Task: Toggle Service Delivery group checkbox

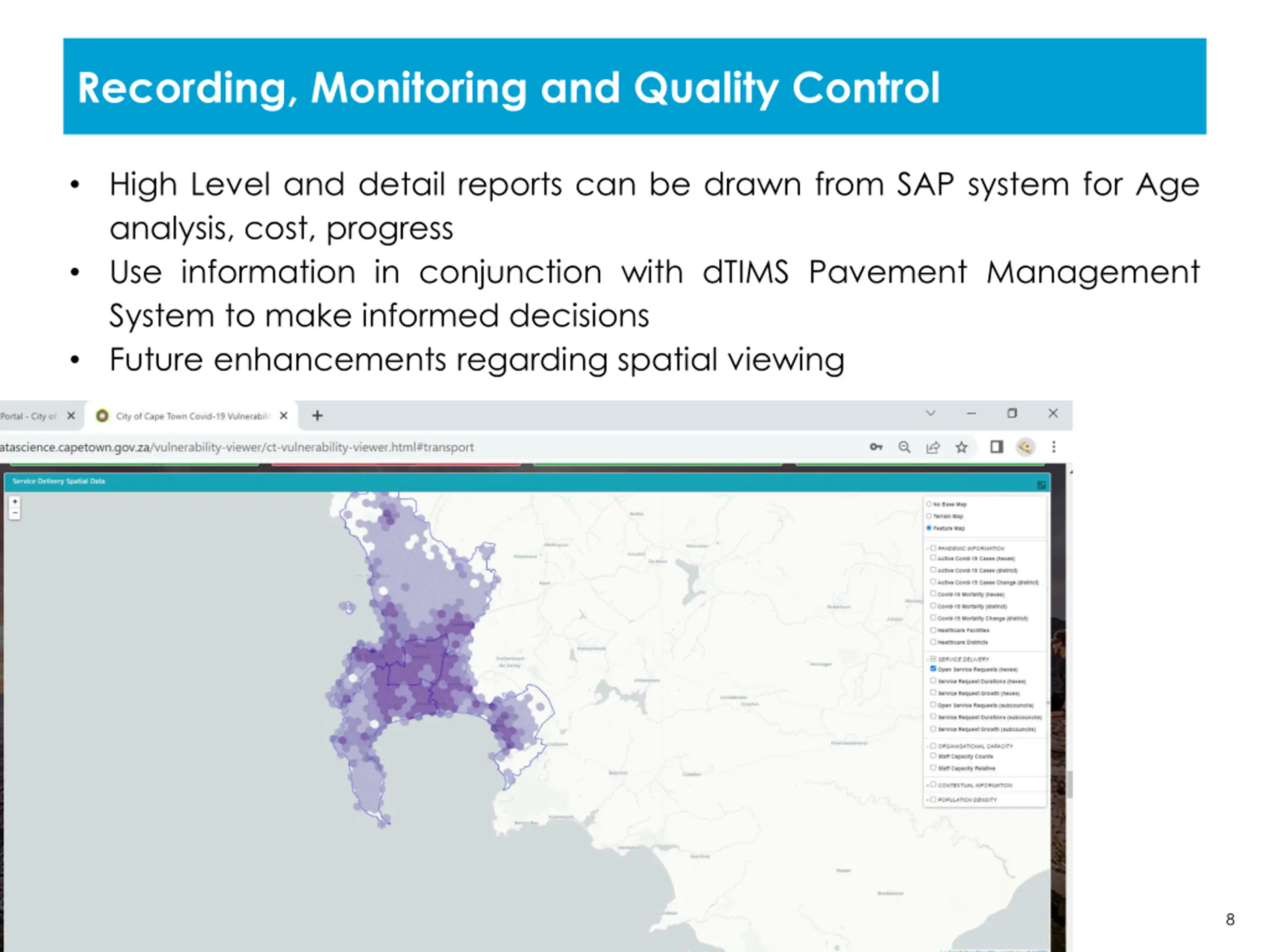Action: tap(933, 659)
